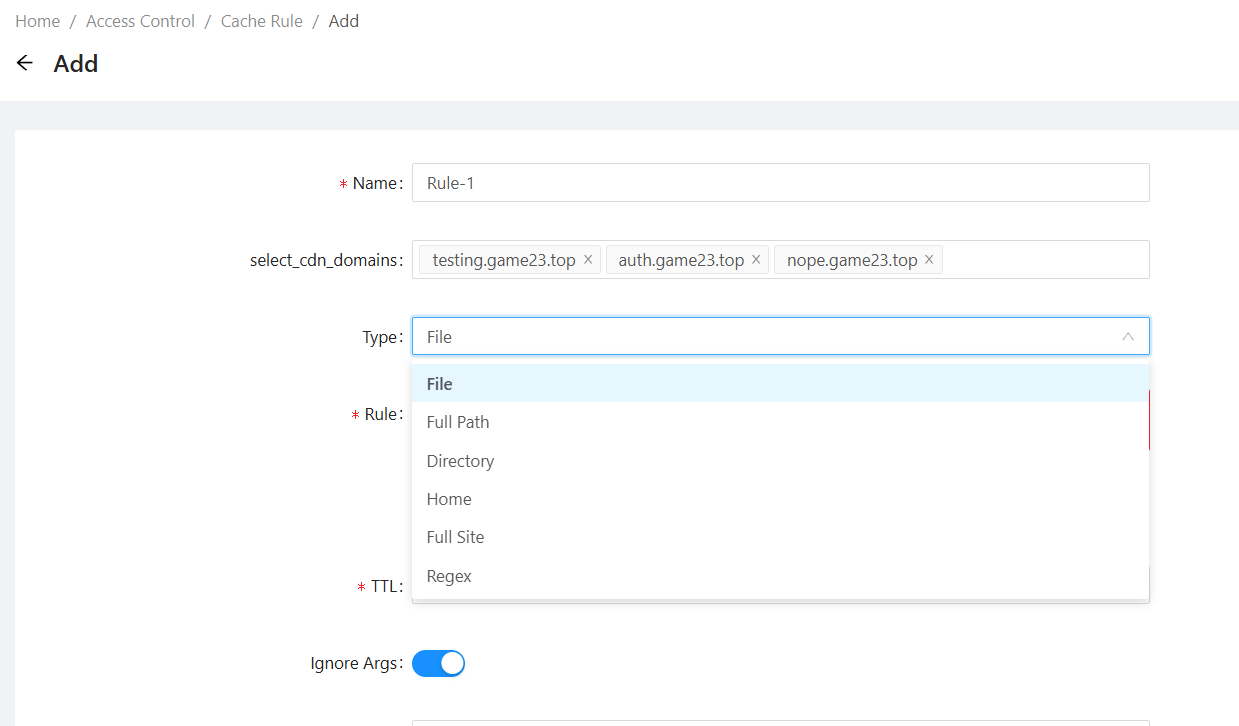Image resolution: width=1239 pixels, height=726 pixels.
Task: Click into the Name input field
Action: (x=780, y=183)
